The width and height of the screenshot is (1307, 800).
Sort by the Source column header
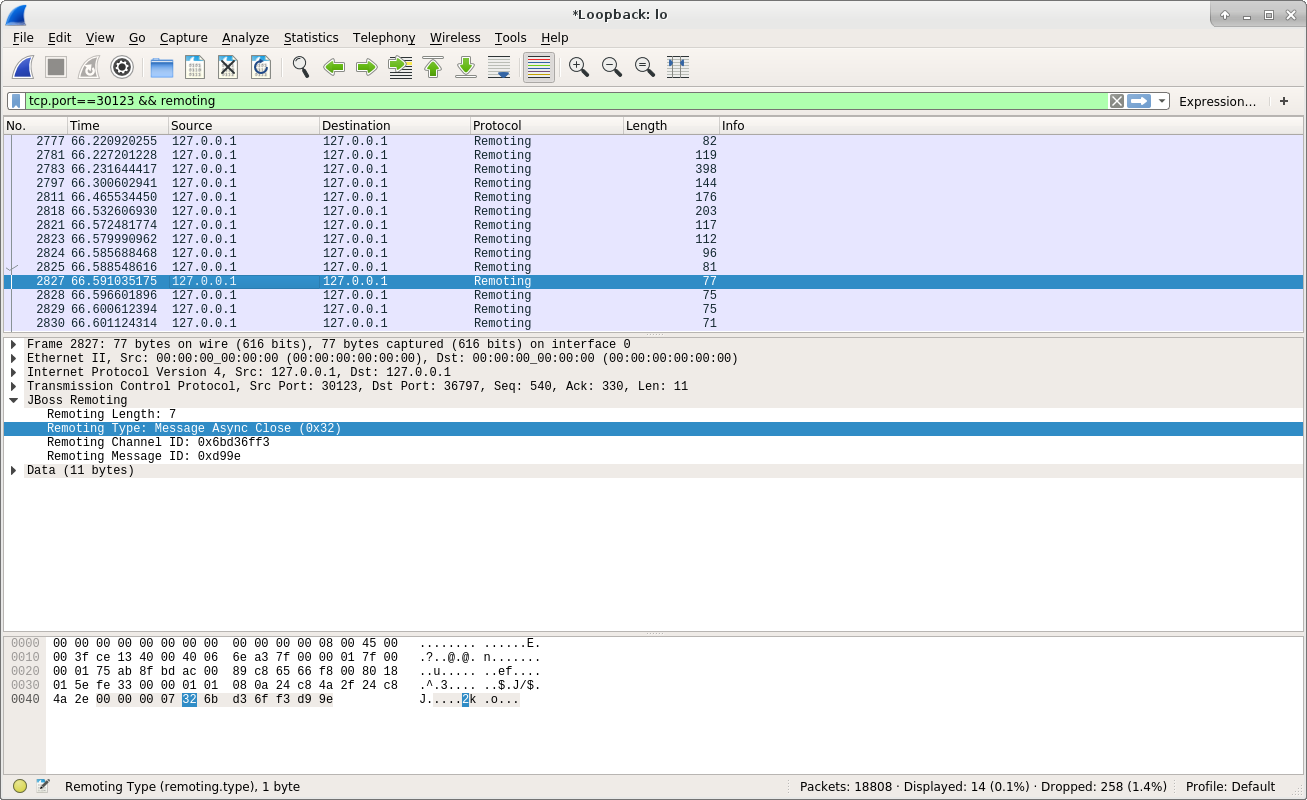243,126
